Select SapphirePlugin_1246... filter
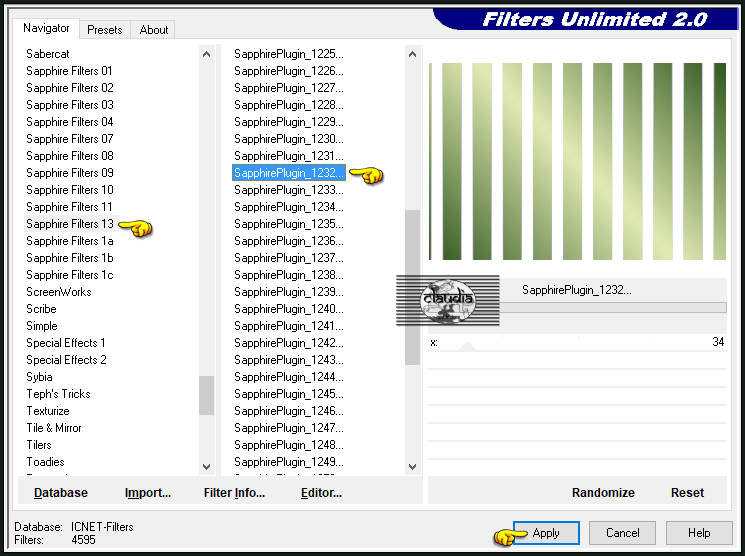The image size is (745, 556). click(x=288, y=411)
